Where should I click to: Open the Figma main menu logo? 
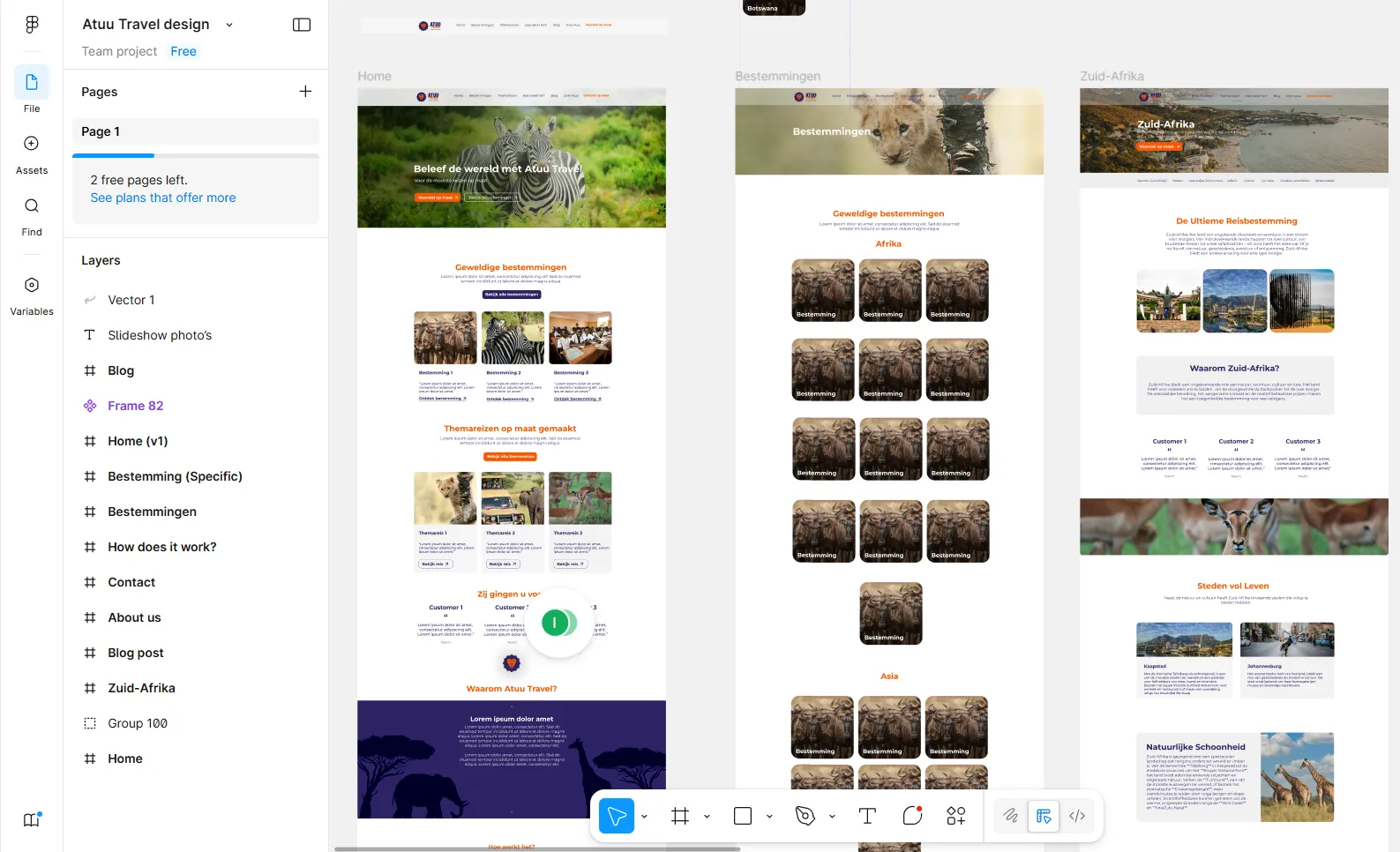click(x=32, y=25)
